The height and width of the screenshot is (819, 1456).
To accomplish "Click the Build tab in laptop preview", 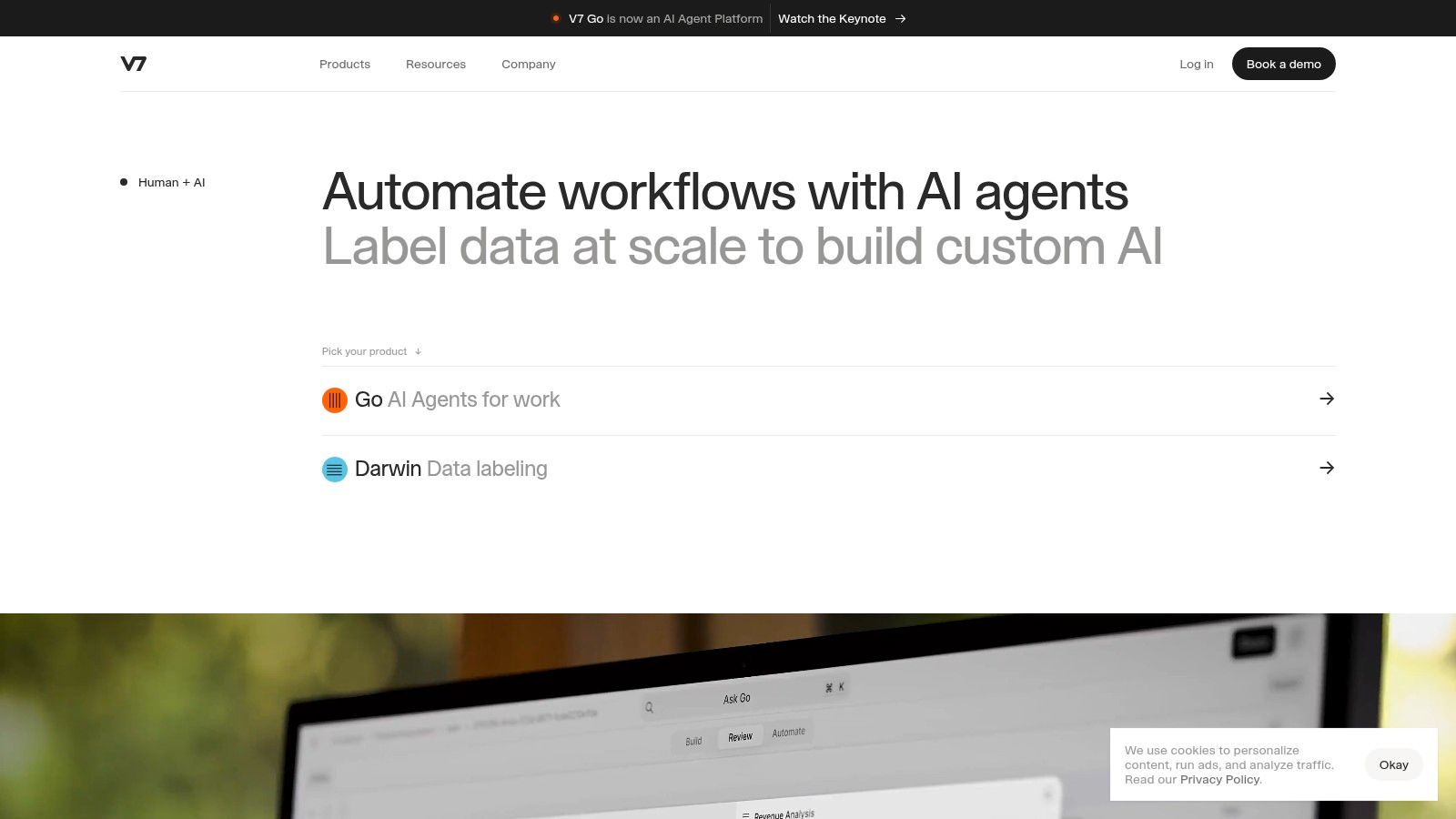I will coord(693,741).
